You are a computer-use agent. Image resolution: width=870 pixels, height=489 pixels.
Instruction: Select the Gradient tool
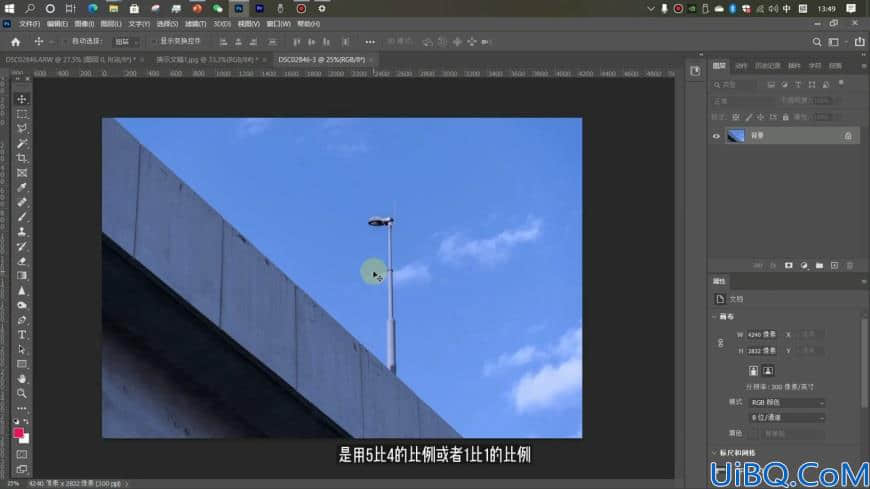click(x=22, y=276)
